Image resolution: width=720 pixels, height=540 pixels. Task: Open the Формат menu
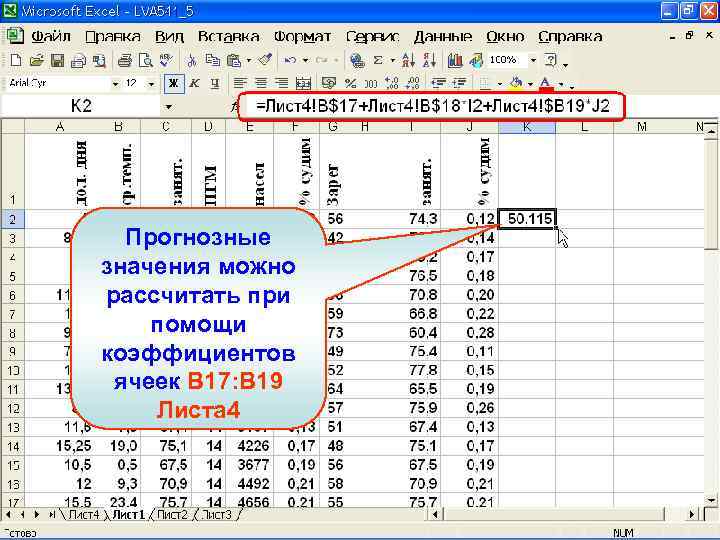(302, 37)
